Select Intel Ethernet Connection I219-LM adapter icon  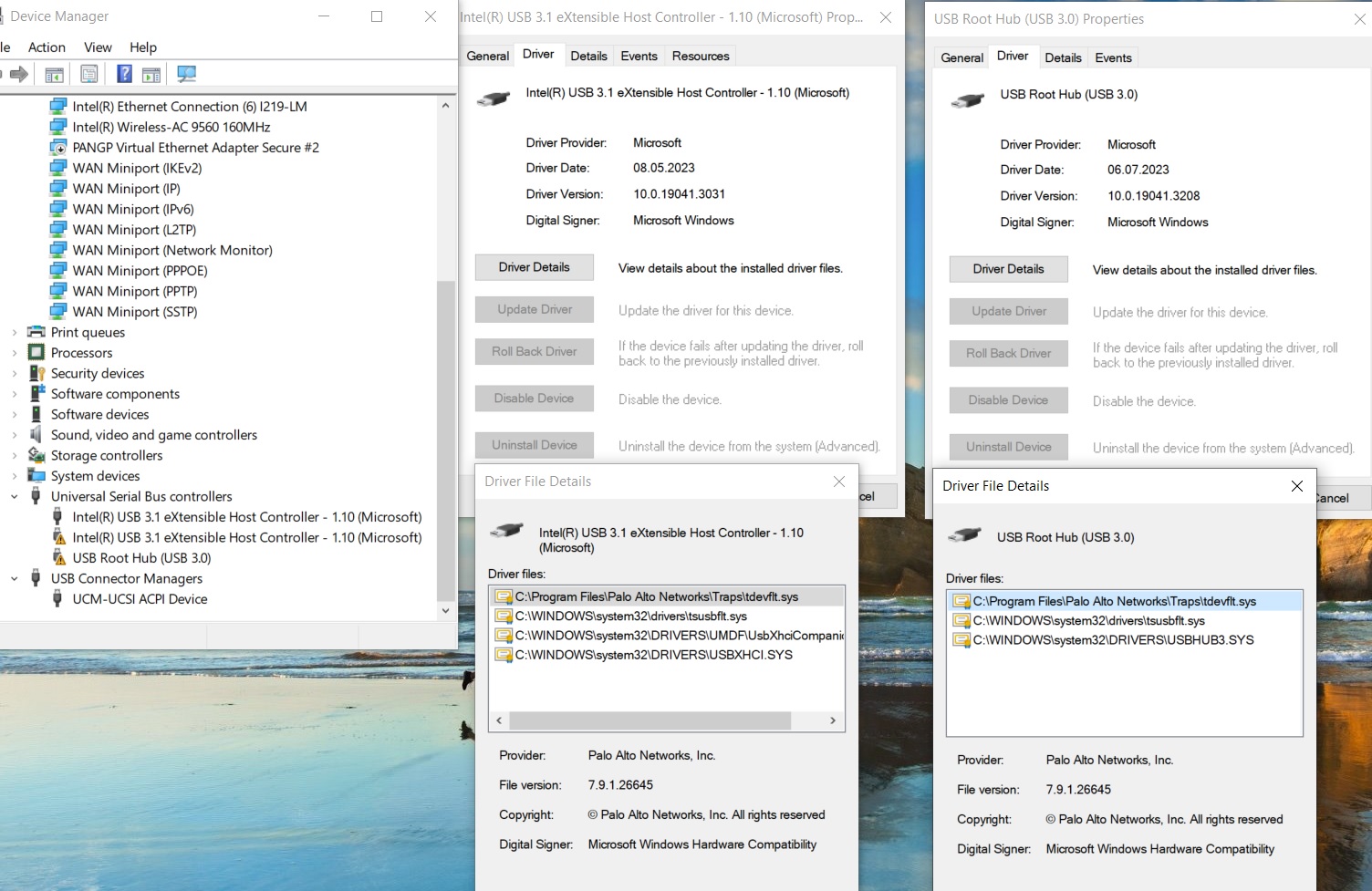(58, 106)
